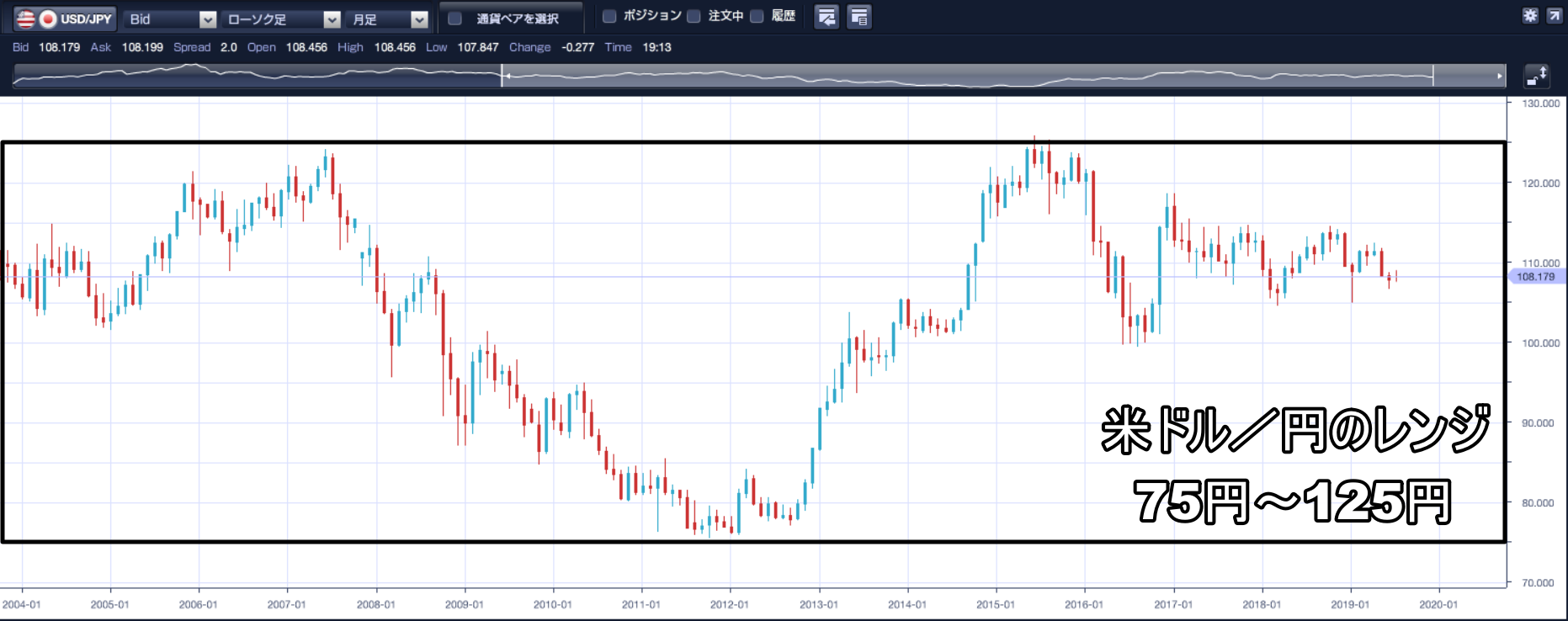Pop out chart with the arrow icon
1568x621 pixels.
tap(1554, 15)
